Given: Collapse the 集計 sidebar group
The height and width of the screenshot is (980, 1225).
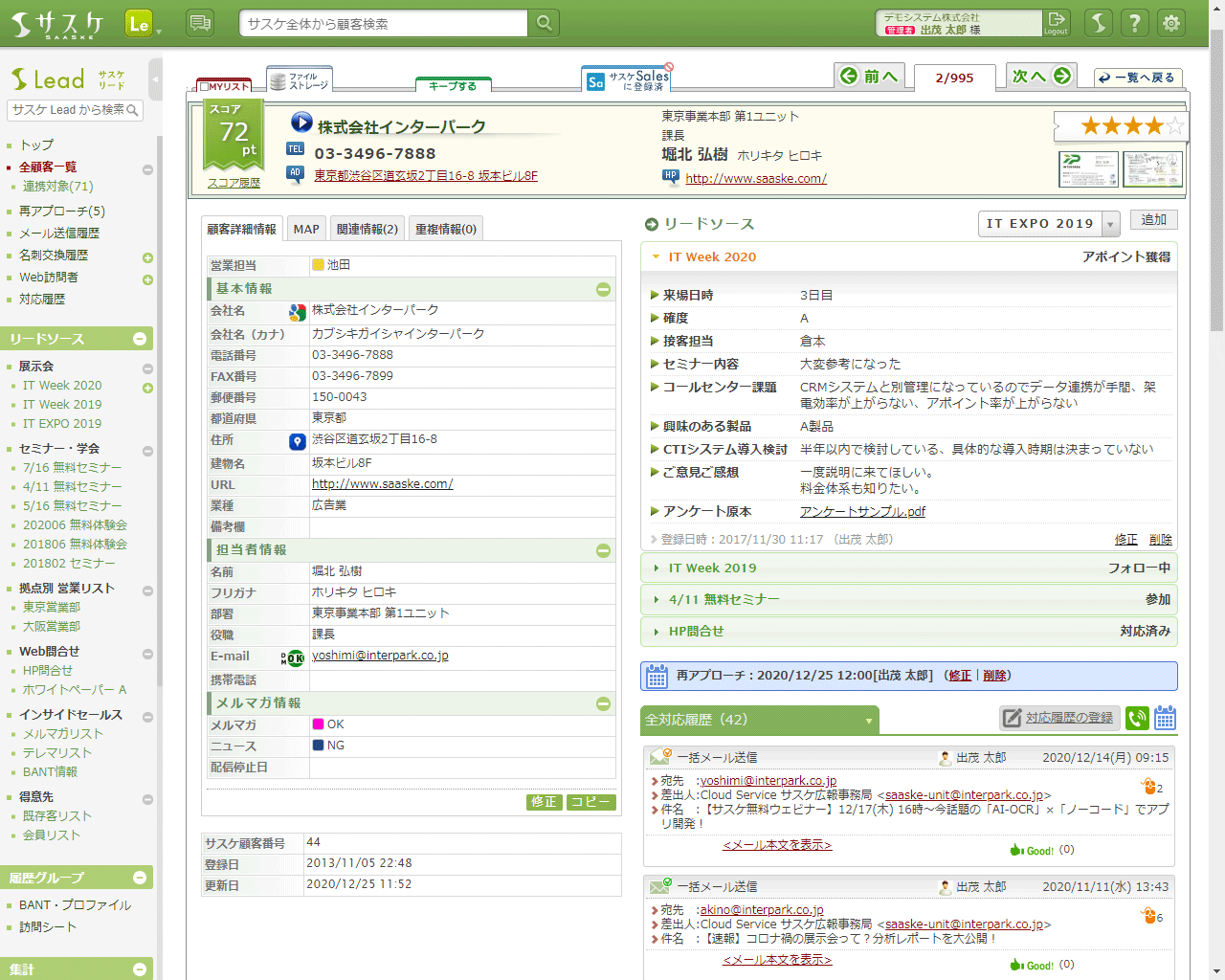Looking at the screenshot, I should 140,969.
